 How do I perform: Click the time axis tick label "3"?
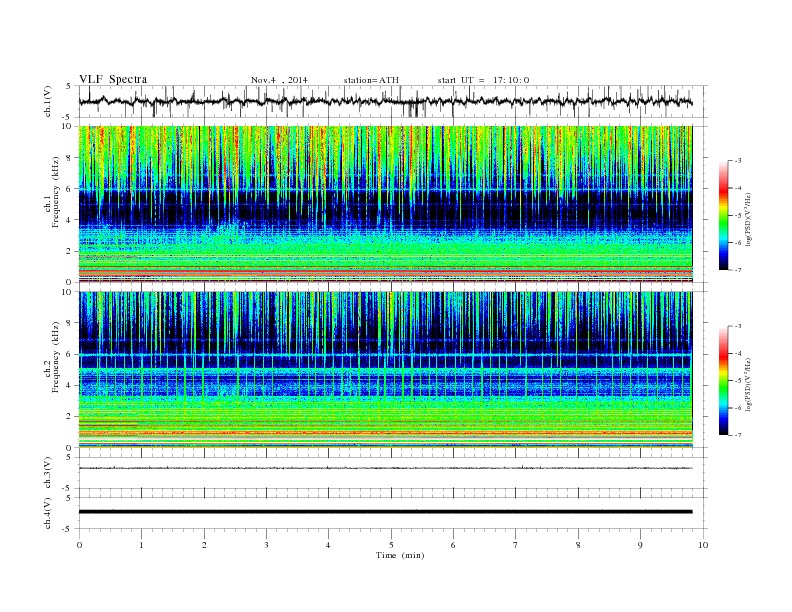point(266,545)
